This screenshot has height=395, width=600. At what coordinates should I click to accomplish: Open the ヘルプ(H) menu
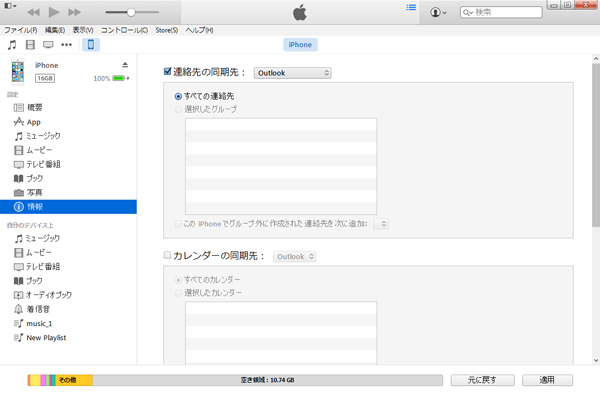199,30
